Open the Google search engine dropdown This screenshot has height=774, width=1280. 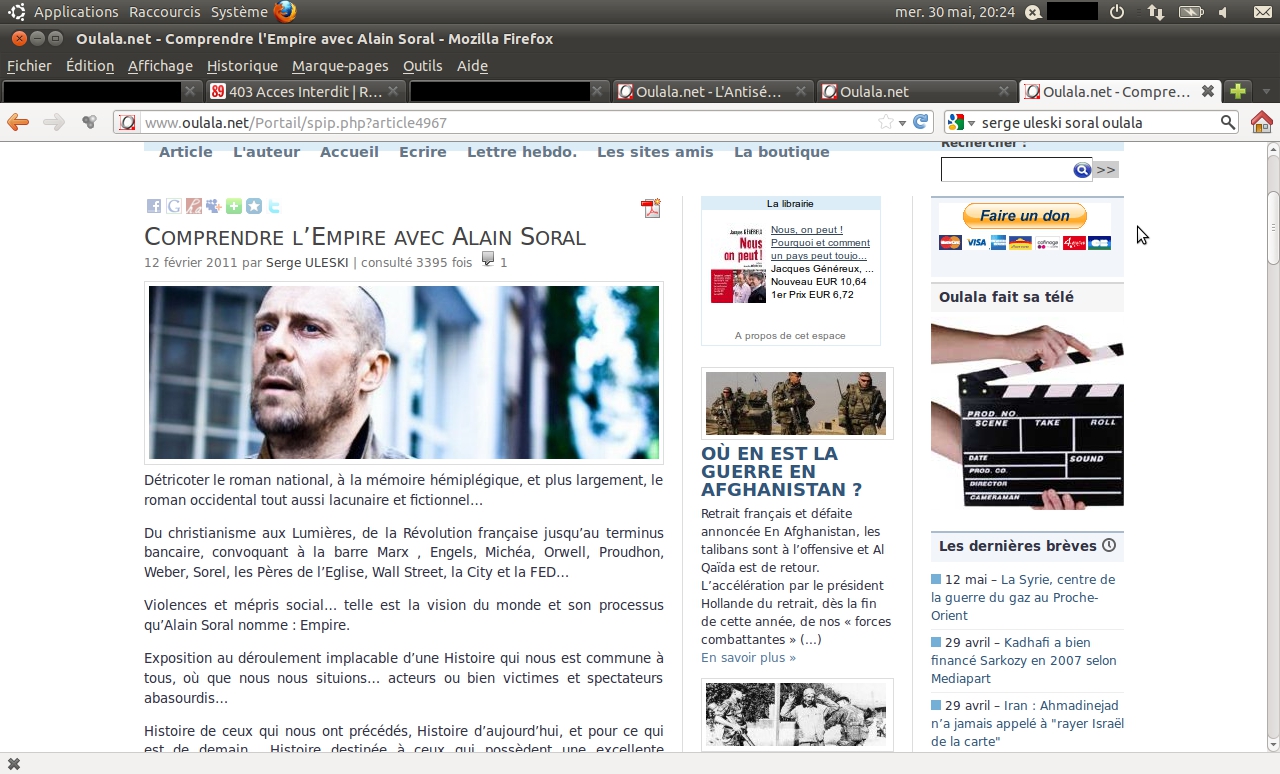pyautogui.click(x=960, y=122)
